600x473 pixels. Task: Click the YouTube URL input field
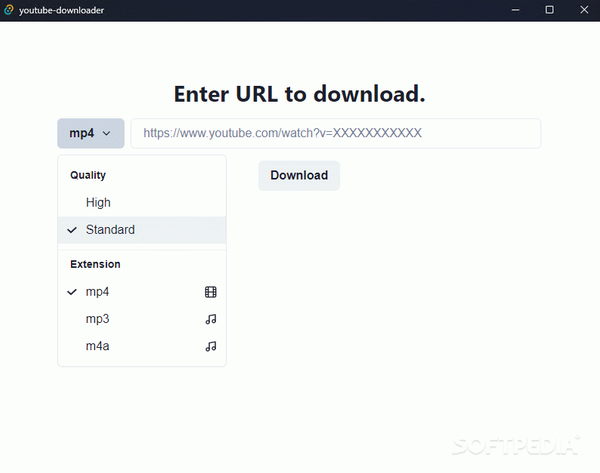[336, 133]
